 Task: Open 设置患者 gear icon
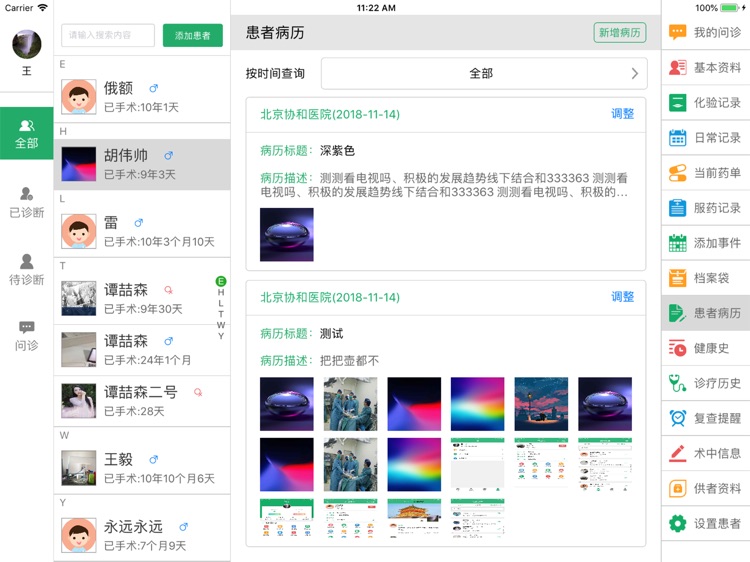677,523
